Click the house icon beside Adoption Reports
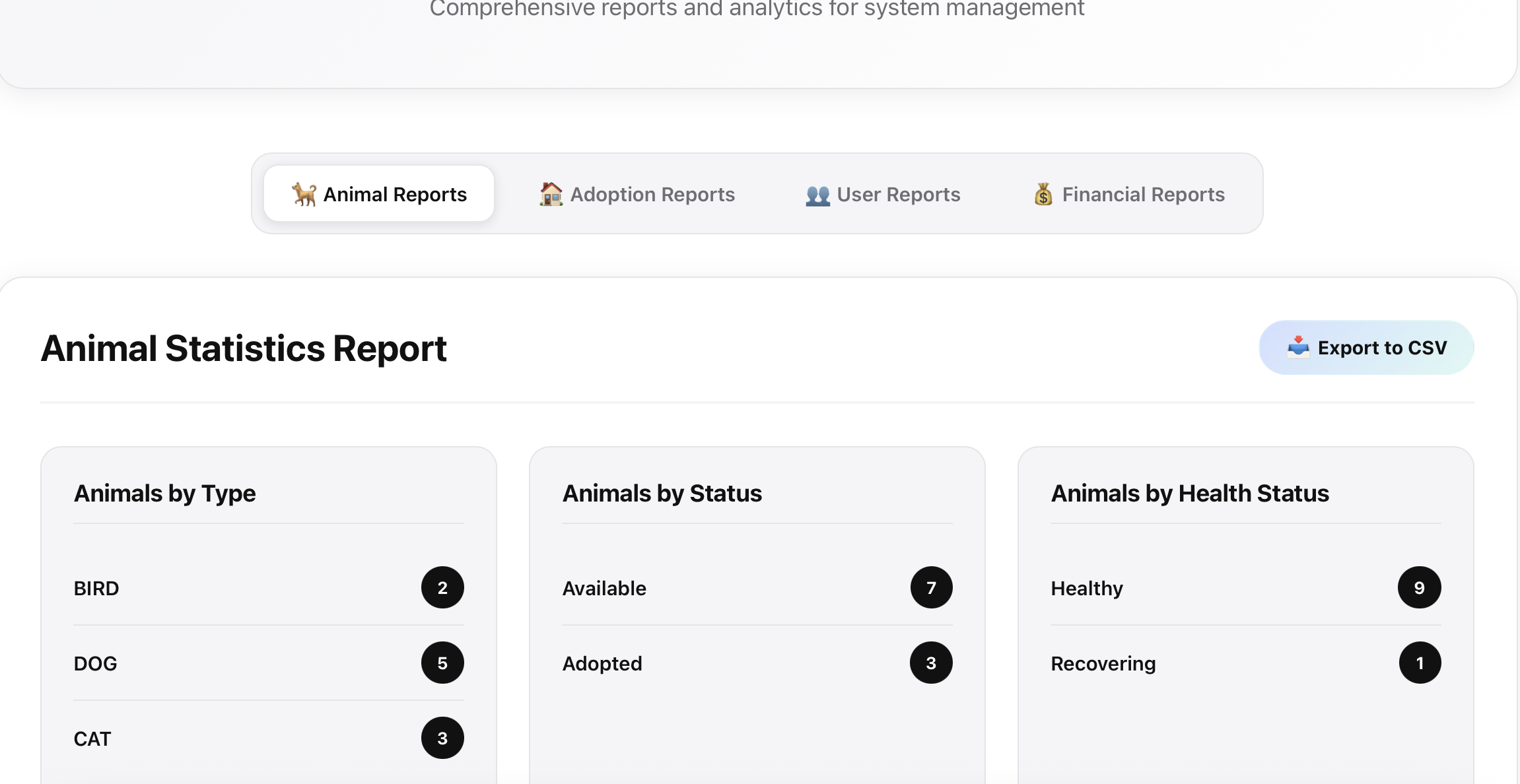The image size is (1520, 784). pos(550,193)
